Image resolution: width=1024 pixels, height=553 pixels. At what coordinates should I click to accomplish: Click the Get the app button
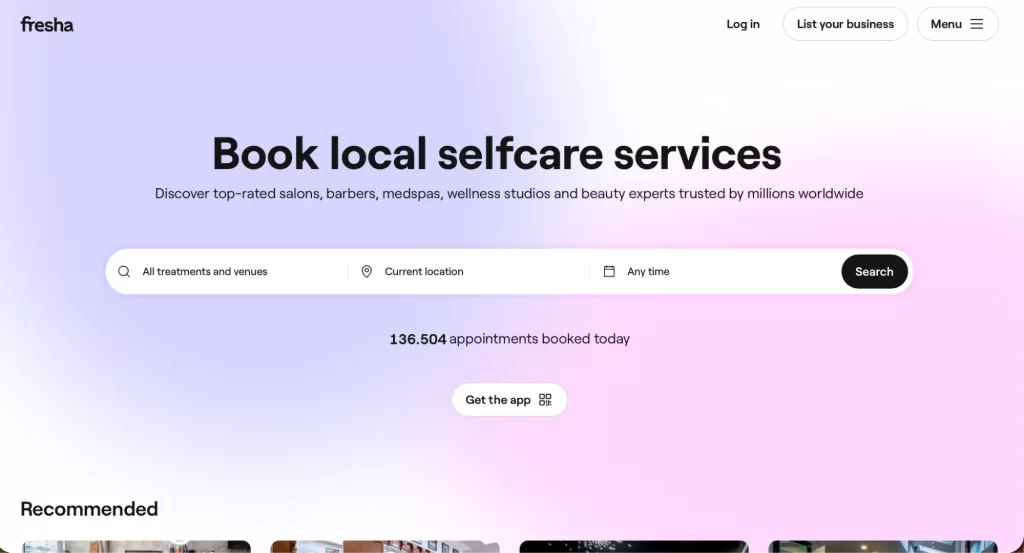509,400
